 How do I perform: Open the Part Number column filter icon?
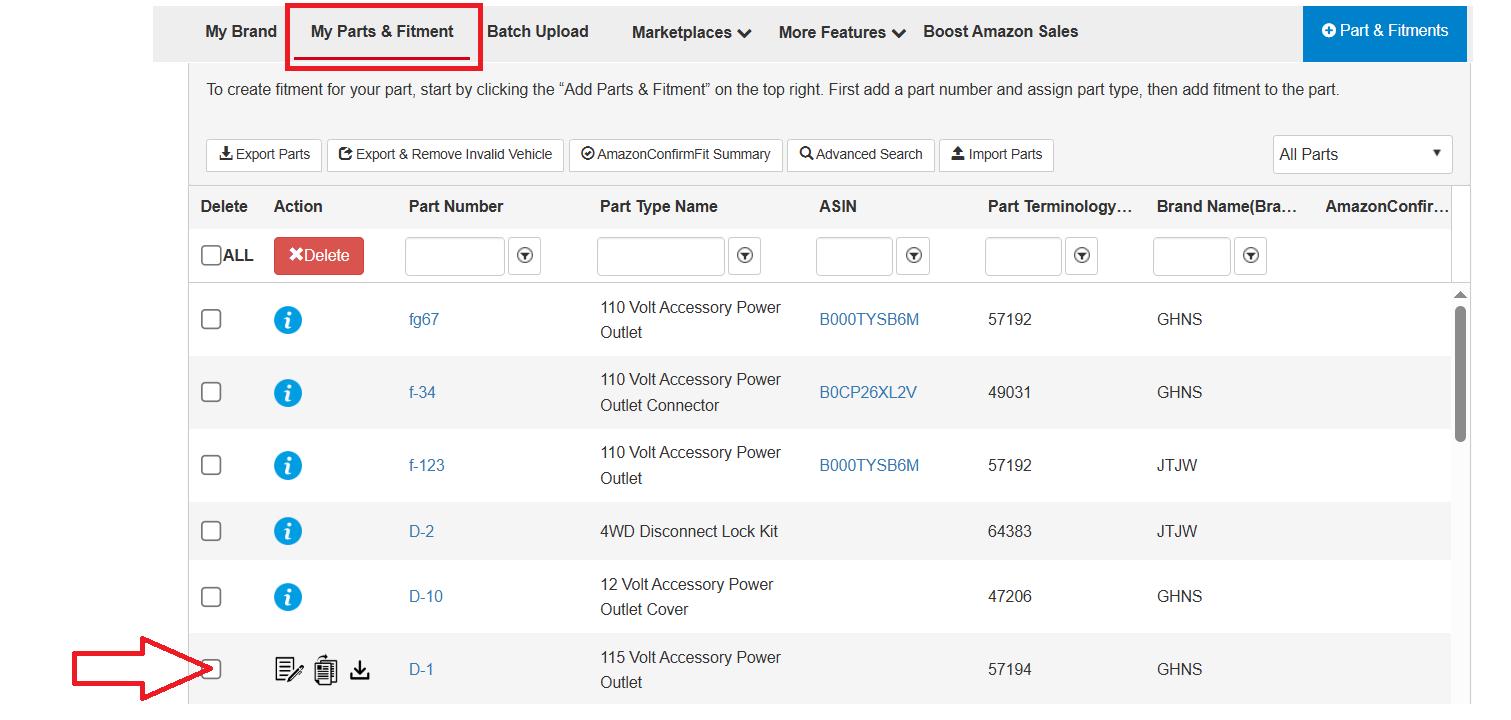(525, 256)
